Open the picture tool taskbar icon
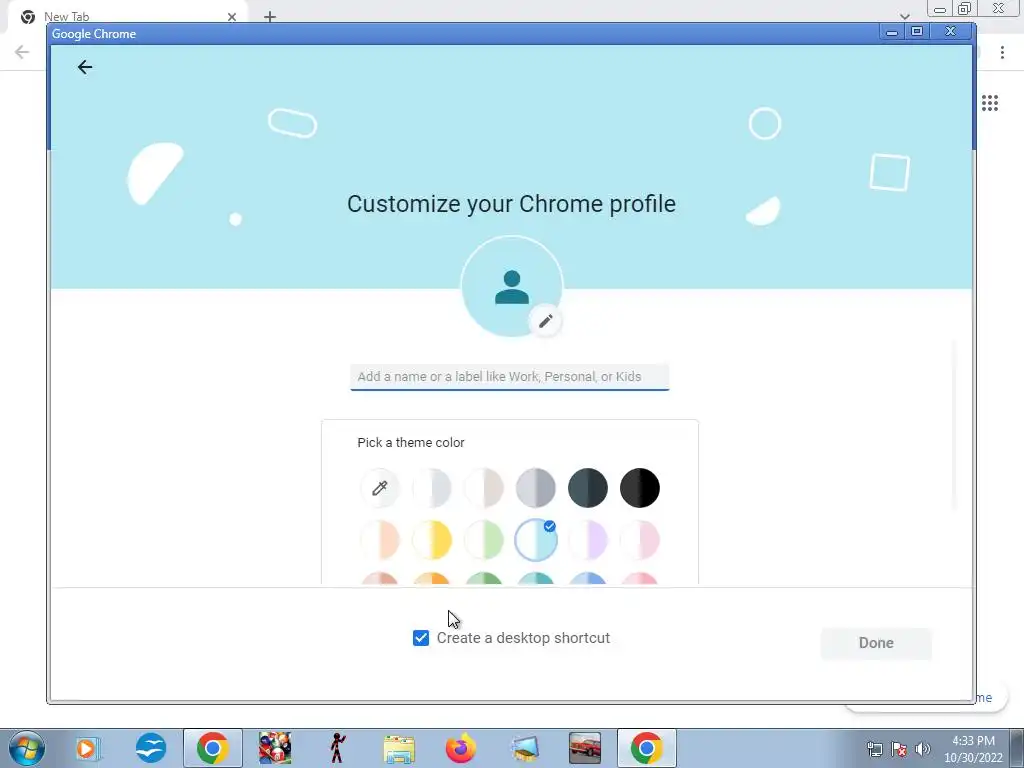This screenshot has width=1024, height=768. tap(524, 749)
